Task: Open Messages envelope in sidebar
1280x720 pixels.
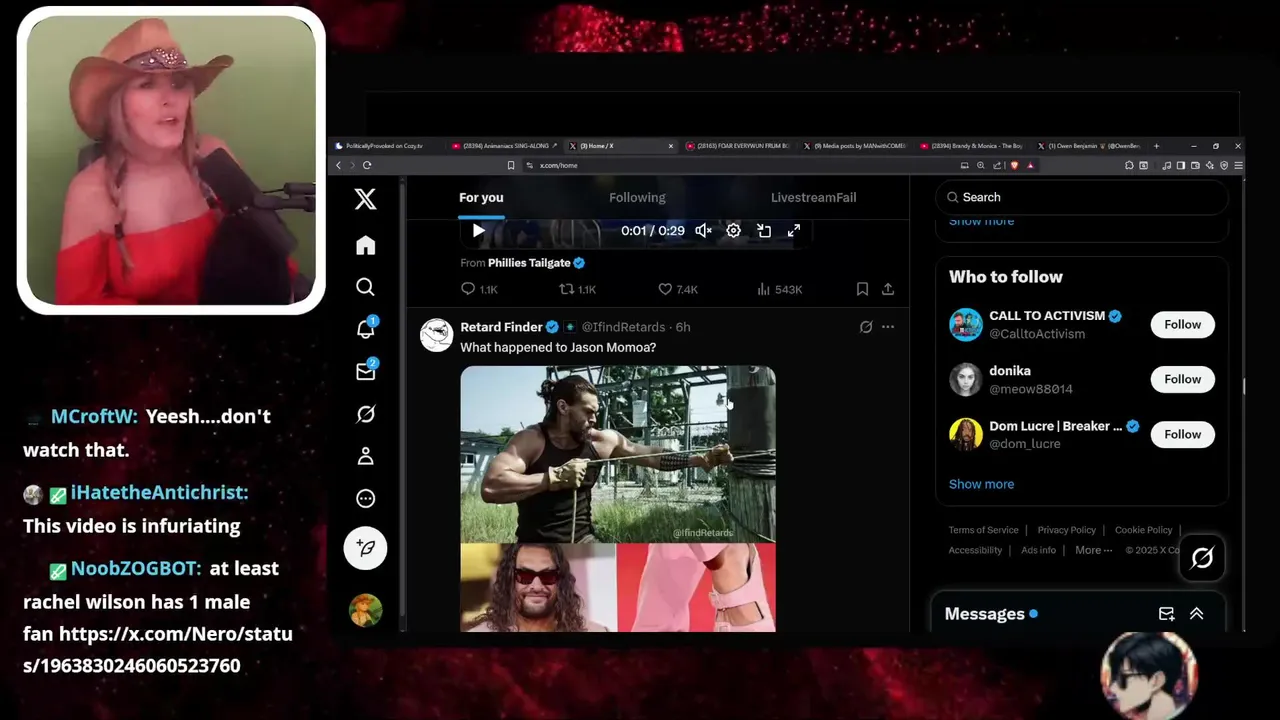Action: pyautogui.click(x=365, y=371)
